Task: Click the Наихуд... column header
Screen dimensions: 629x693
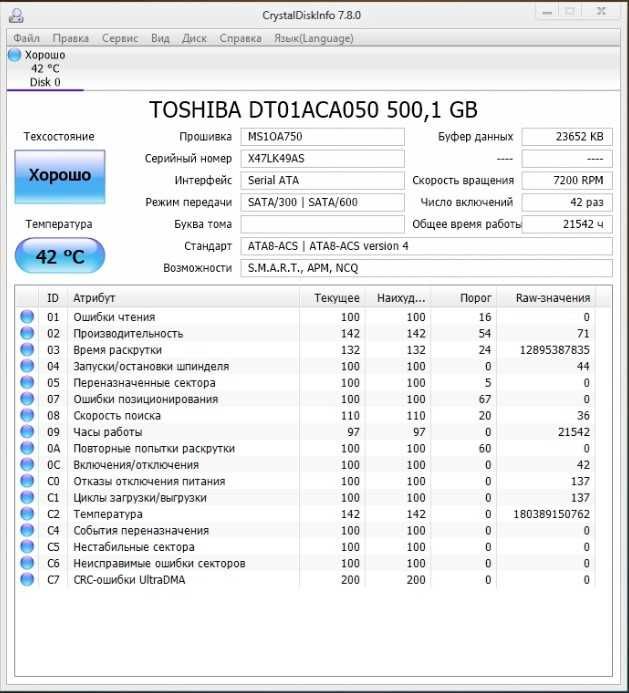Action: coord(398,298)
